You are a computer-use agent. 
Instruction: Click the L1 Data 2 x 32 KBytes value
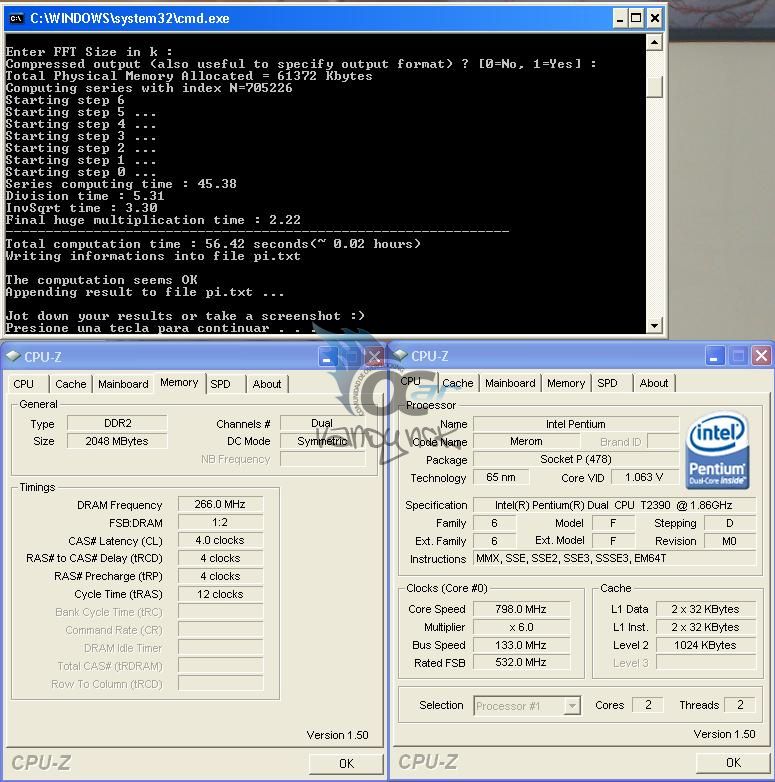click(x=706, y=609)
